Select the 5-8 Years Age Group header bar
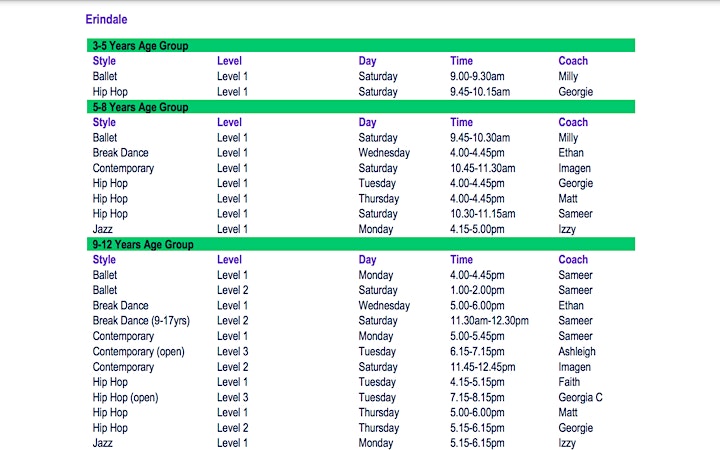Viewport: 720px width, 450px height. [361, 107]
